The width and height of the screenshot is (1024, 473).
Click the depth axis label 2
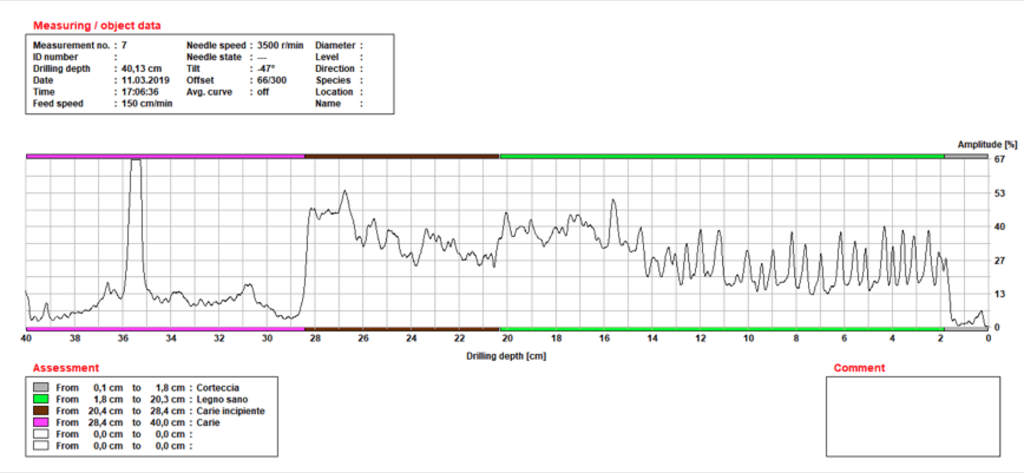click(940, 338)
